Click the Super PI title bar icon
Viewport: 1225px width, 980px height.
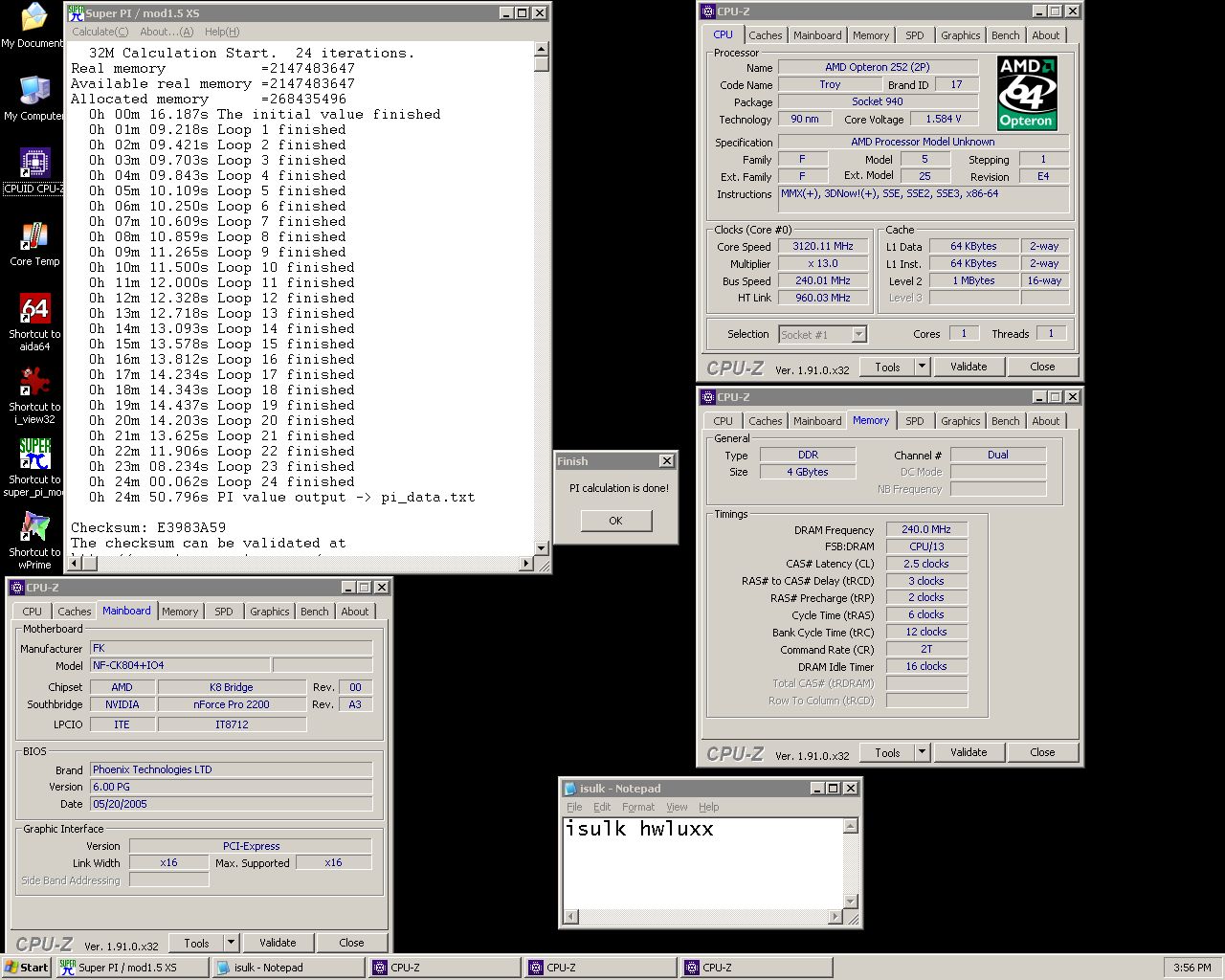point(75,12)
